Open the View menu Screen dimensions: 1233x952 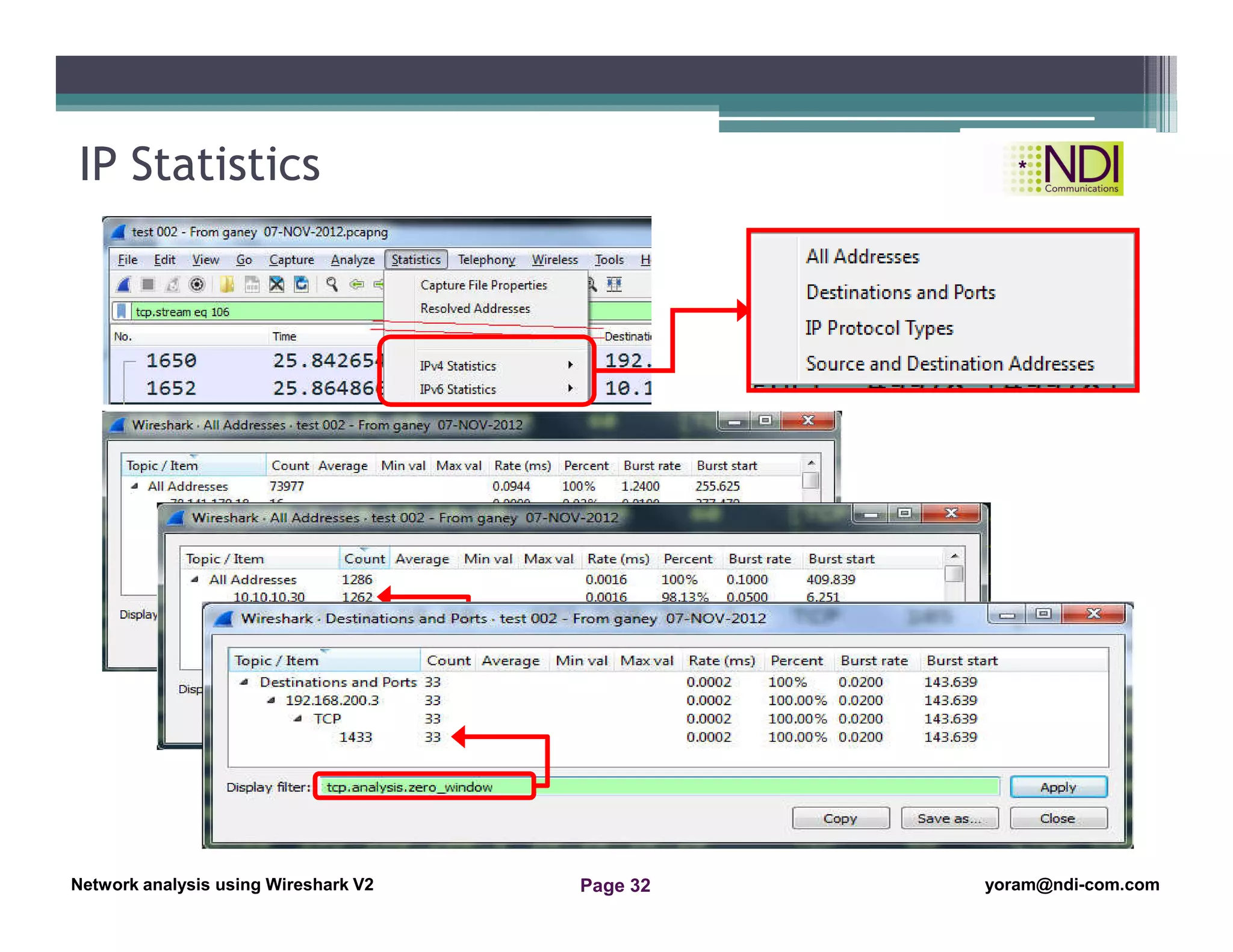(x=205, y=259)
